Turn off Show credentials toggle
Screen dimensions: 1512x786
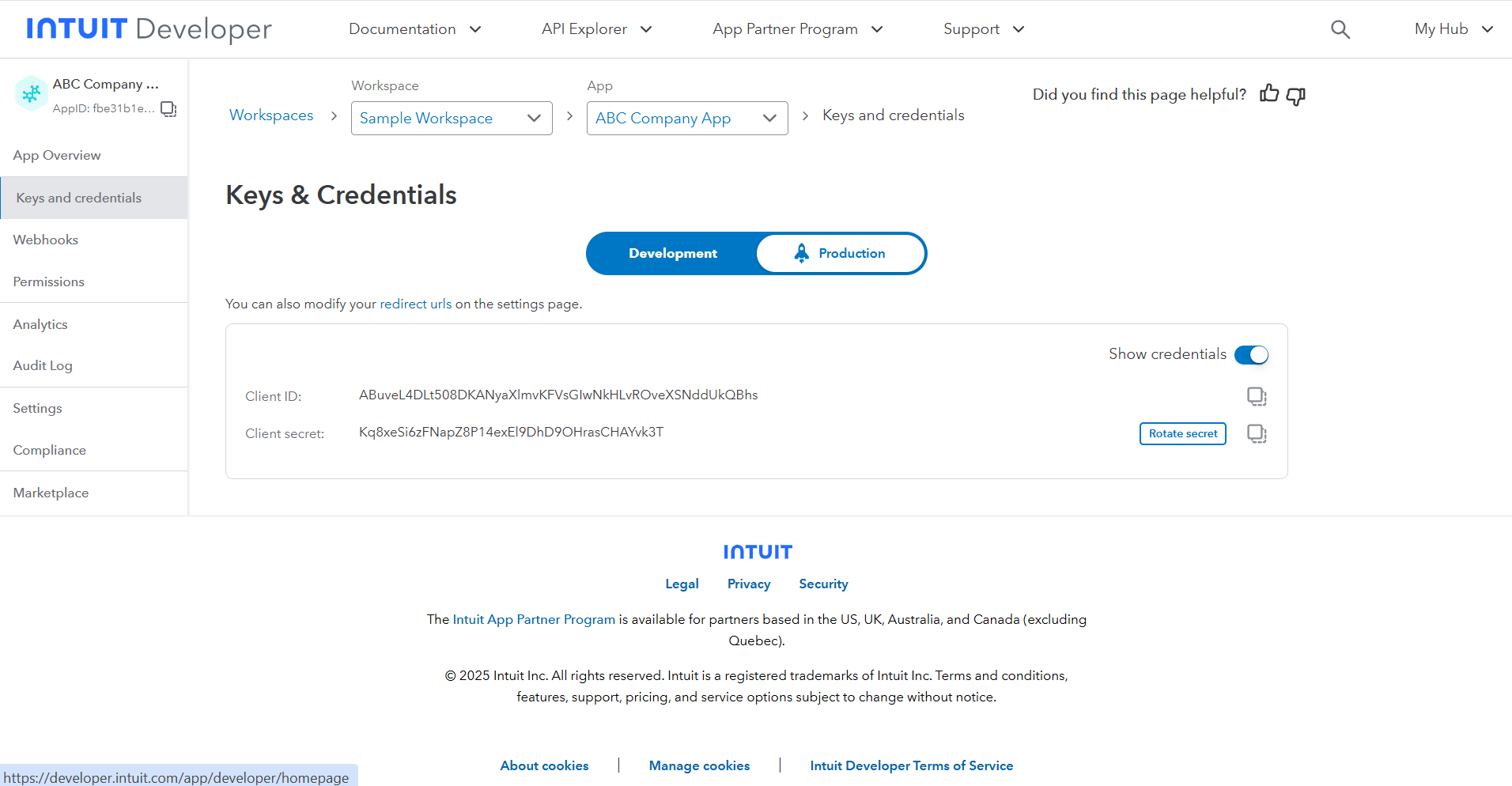pos(1251,355)
